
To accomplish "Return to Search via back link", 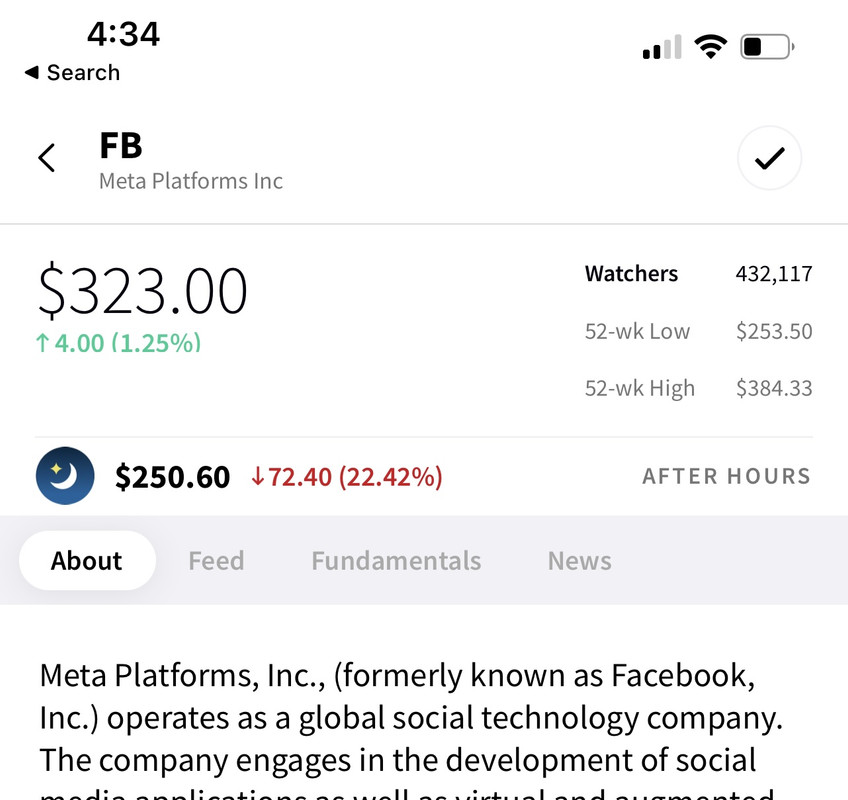I will tap(72, 73).
